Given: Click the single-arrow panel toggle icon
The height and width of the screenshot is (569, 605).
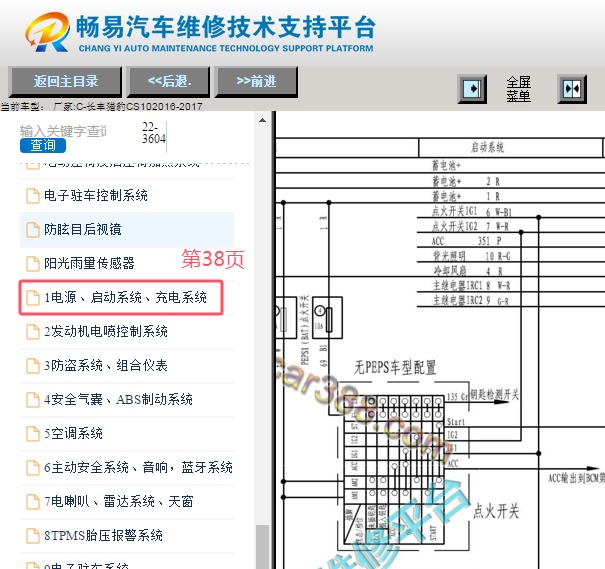Looking at the screenshot, I should 472,89.
